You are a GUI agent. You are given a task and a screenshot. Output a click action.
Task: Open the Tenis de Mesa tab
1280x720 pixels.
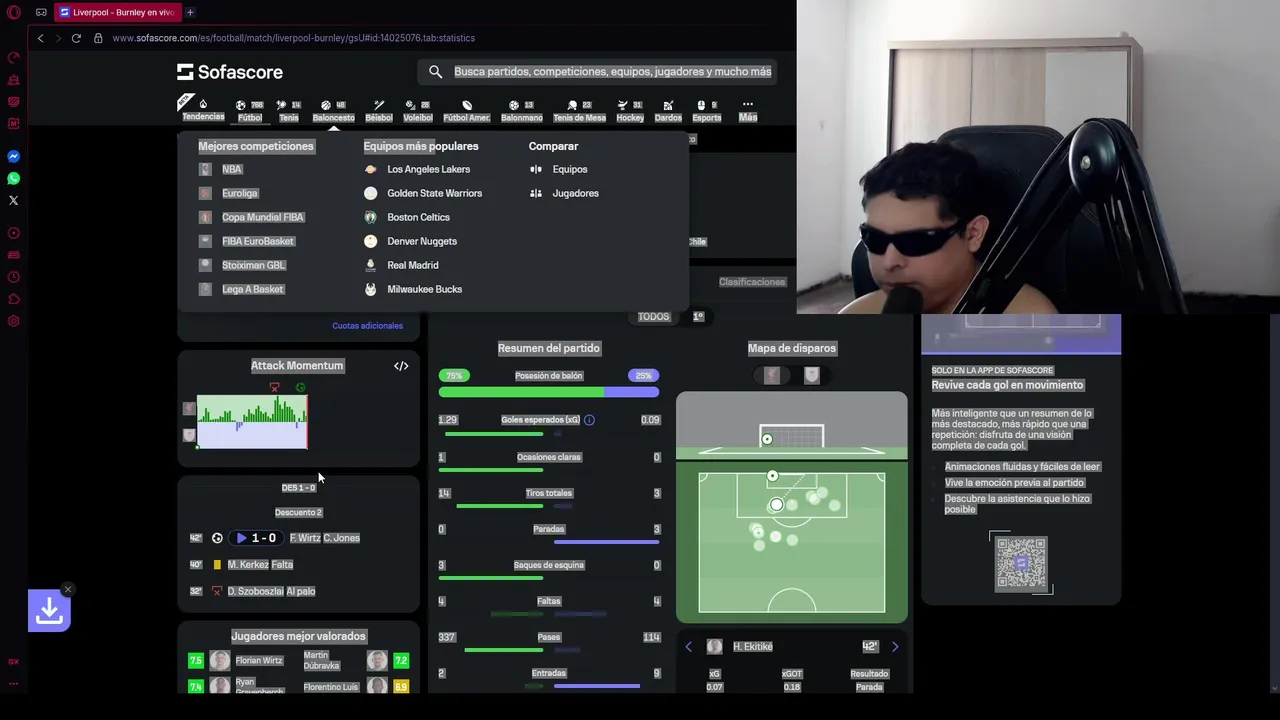(580, 111)
